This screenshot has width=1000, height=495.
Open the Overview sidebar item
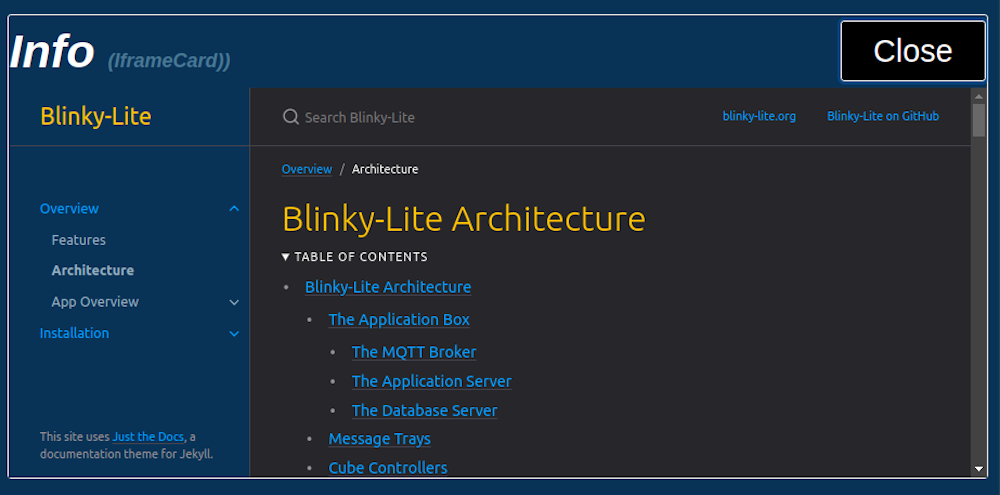pyautogui.click(x=70, y=209)
